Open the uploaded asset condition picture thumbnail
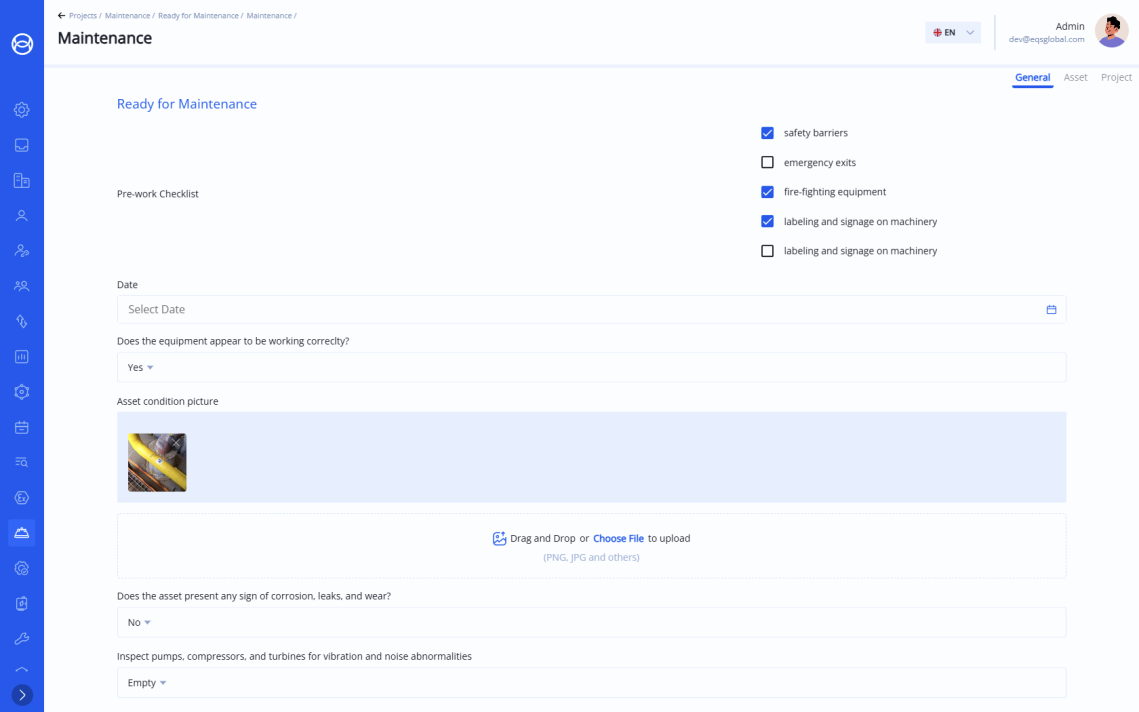Viewport: 1139px width, 712px height. point(157,462)
